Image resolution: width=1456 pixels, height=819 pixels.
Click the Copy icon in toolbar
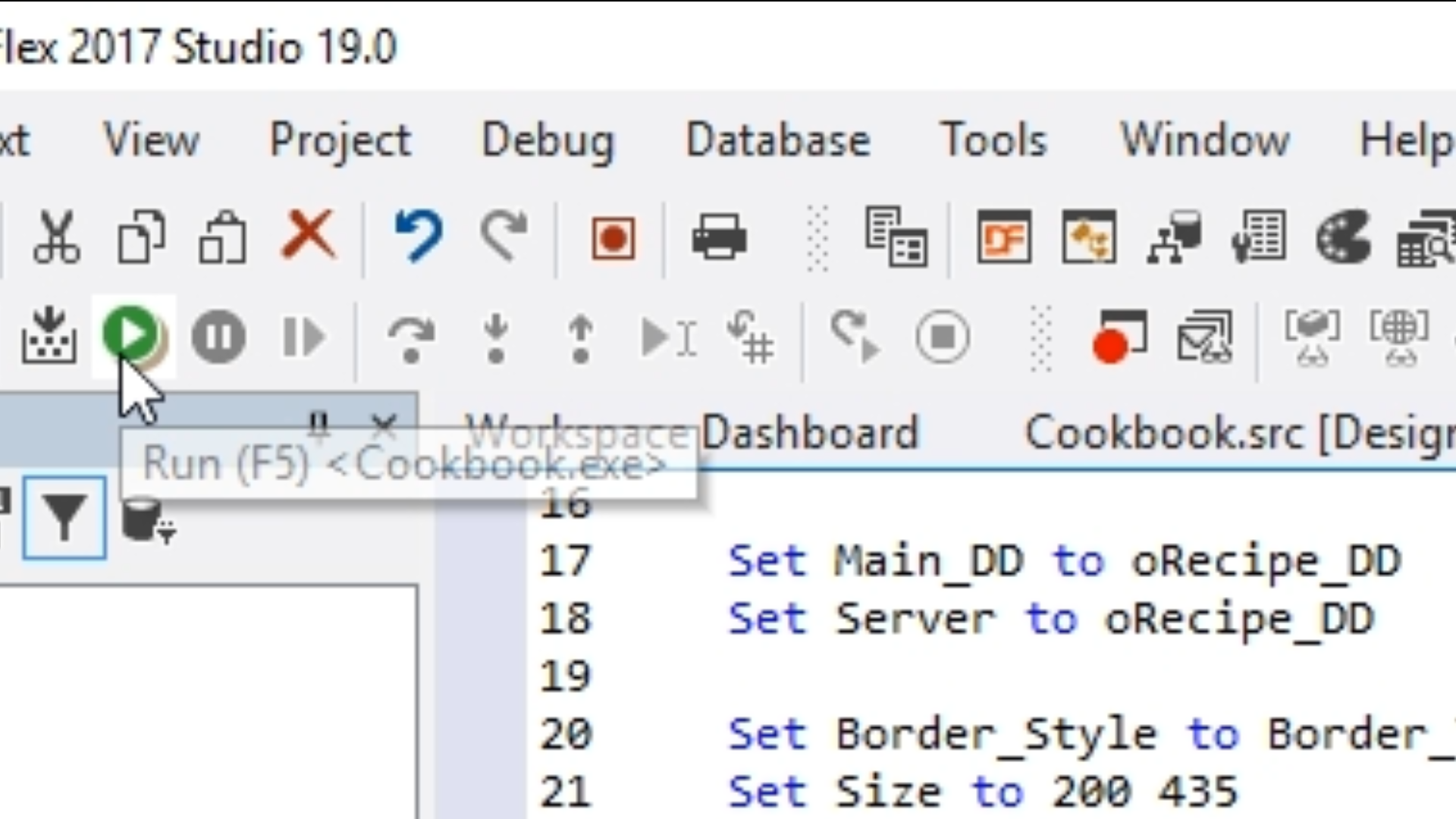pos(141,237)
